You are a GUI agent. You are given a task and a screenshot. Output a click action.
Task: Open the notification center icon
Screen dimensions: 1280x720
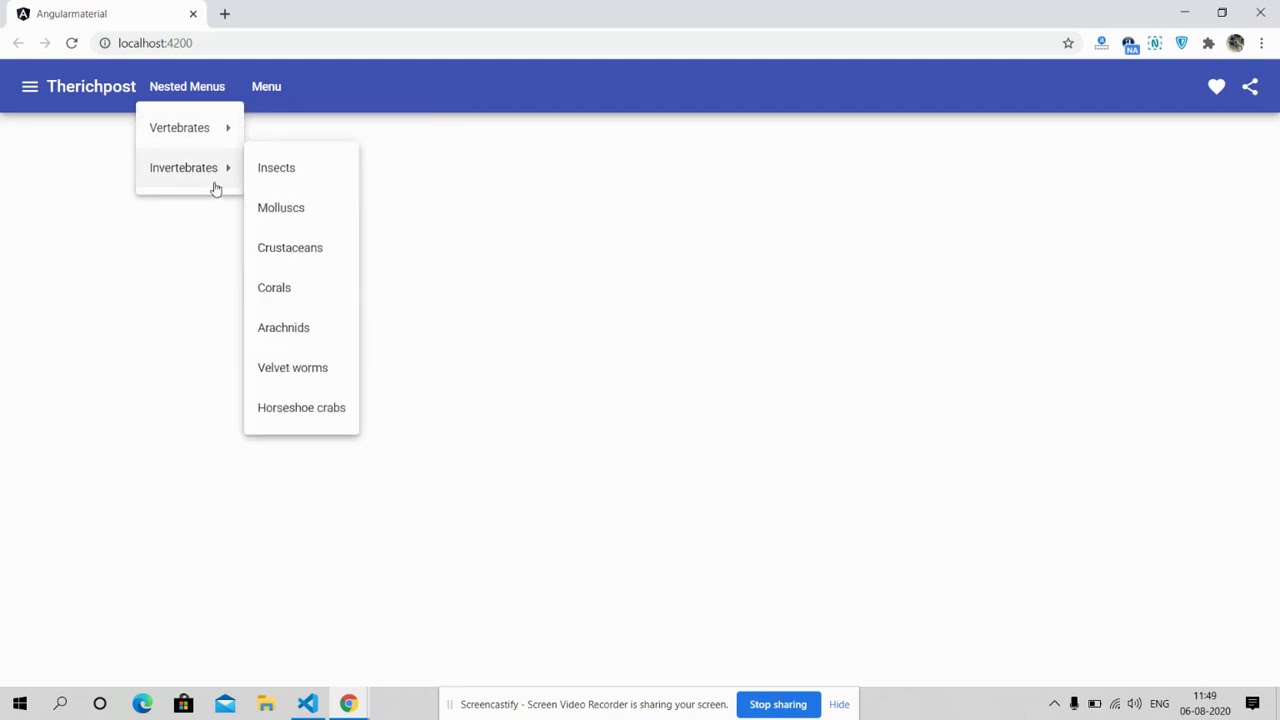coord(1252,704)
